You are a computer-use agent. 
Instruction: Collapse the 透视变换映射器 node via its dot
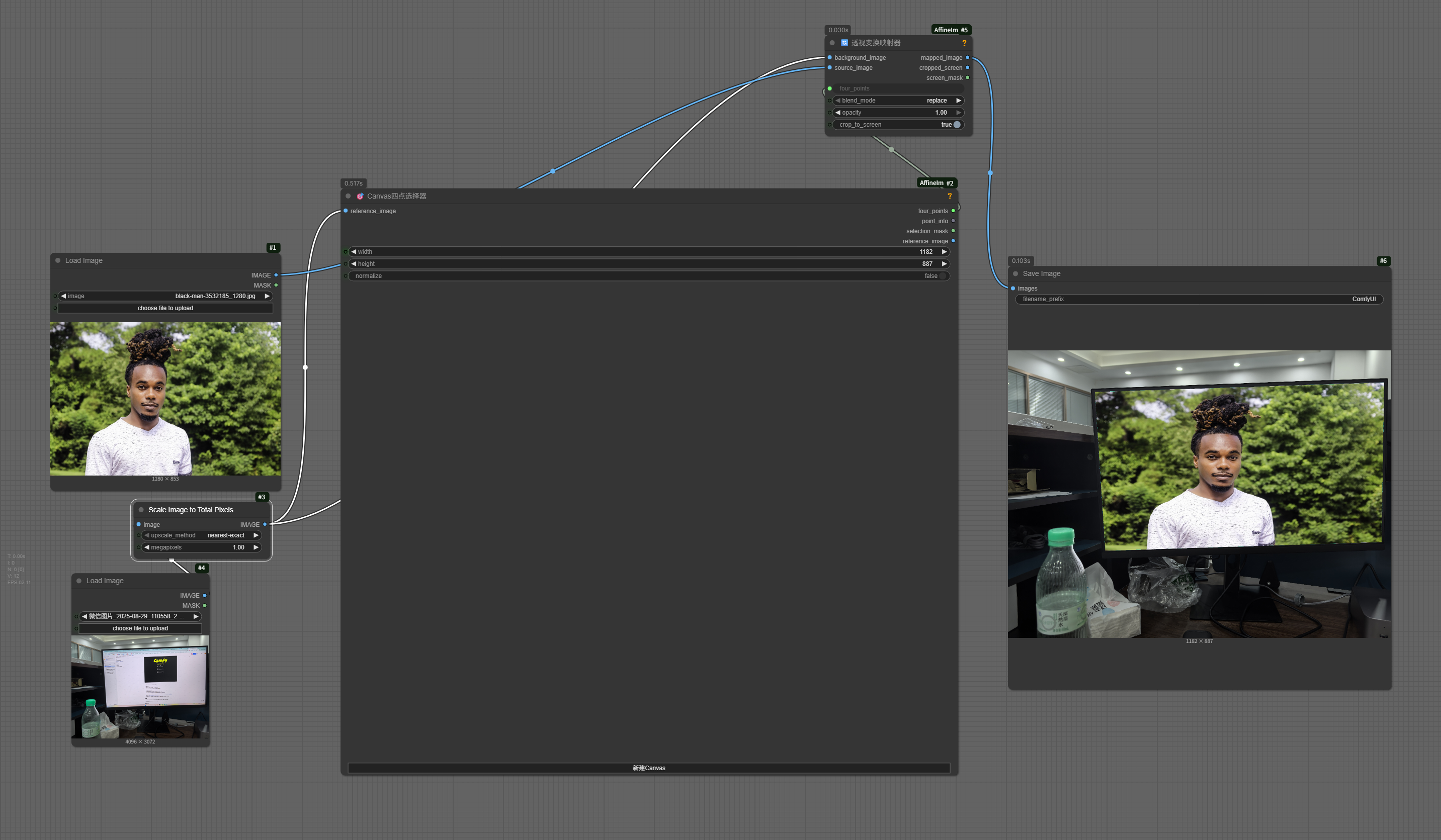(x=832, y=43)
